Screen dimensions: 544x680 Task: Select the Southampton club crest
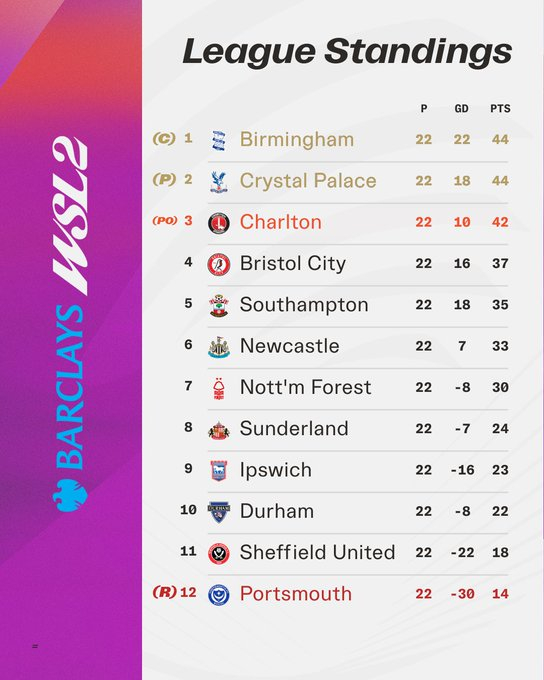pyautogui.click(x=219, y=305)
